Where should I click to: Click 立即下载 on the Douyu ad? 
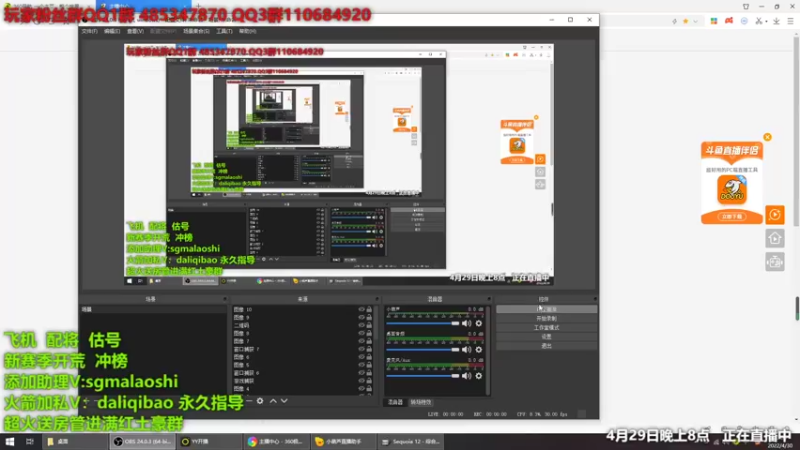point(732,217)
